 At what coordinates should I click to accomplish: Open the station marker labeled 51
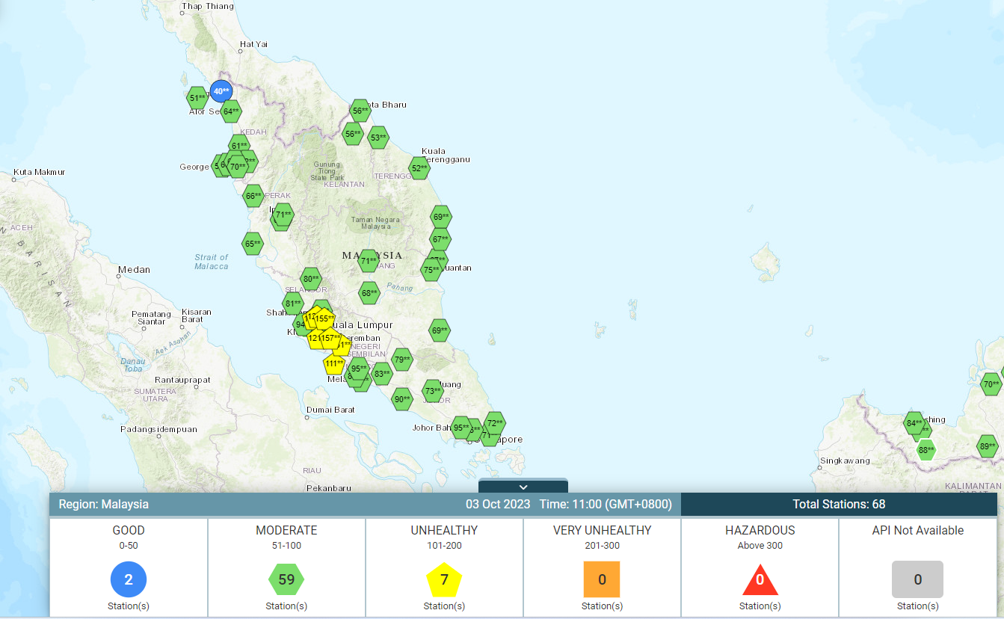coord(197,98)
